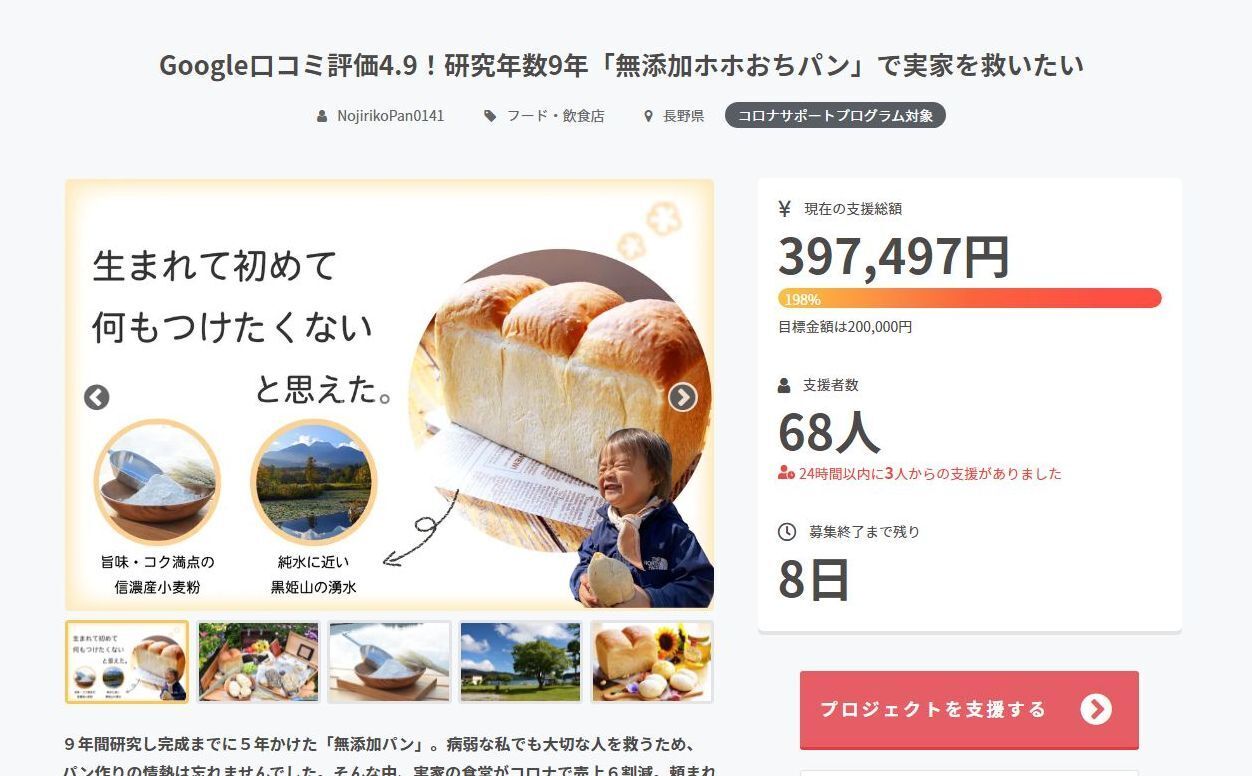This screenshot has width=1252, height=776.
Task: Click the yen icon beside 現在の支援総額
Action: click(785, 208)
